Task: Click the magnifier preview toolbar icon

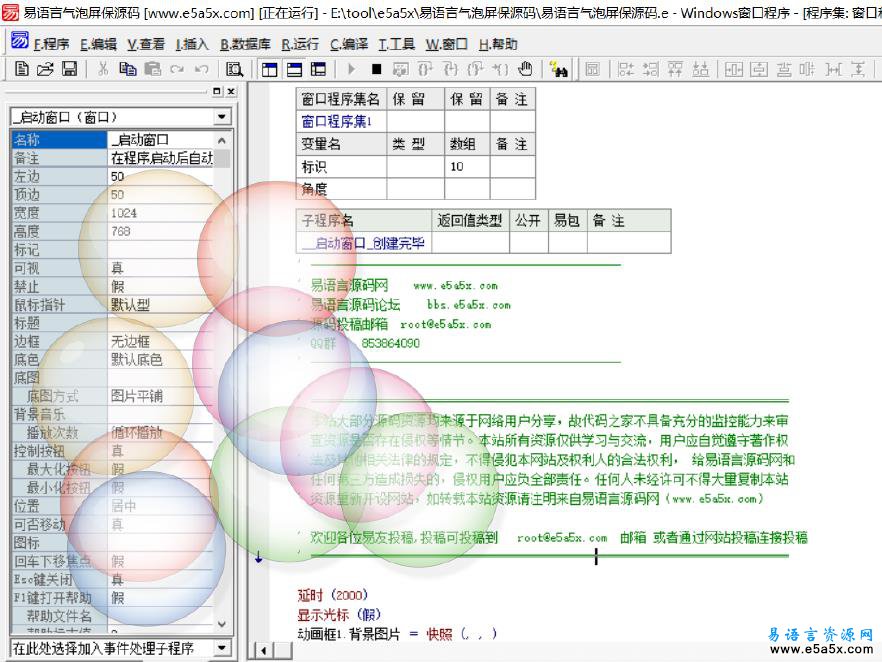Action: 234,69
